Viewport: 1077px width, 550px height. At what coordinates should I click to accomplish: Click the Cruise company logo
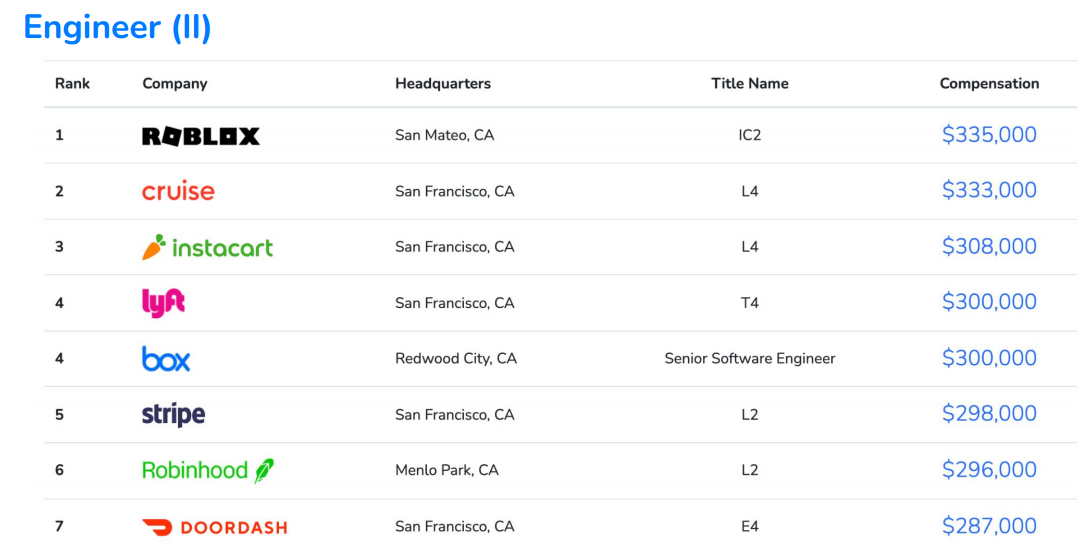tap(178, 191)
